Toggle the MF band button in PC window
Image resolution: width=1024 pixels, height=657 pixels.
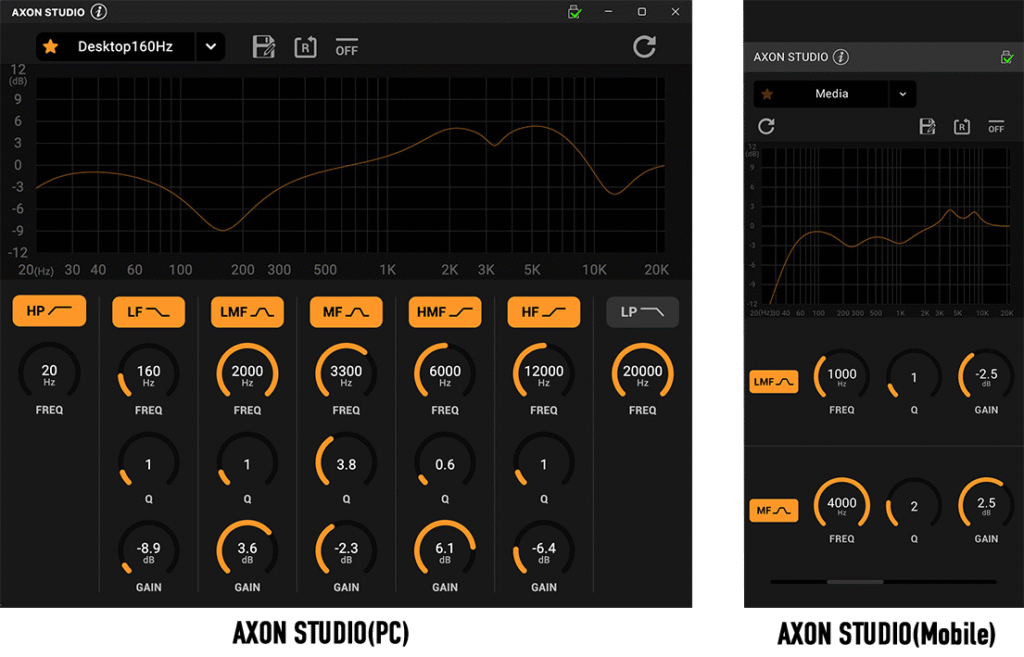tap(346, 312)
